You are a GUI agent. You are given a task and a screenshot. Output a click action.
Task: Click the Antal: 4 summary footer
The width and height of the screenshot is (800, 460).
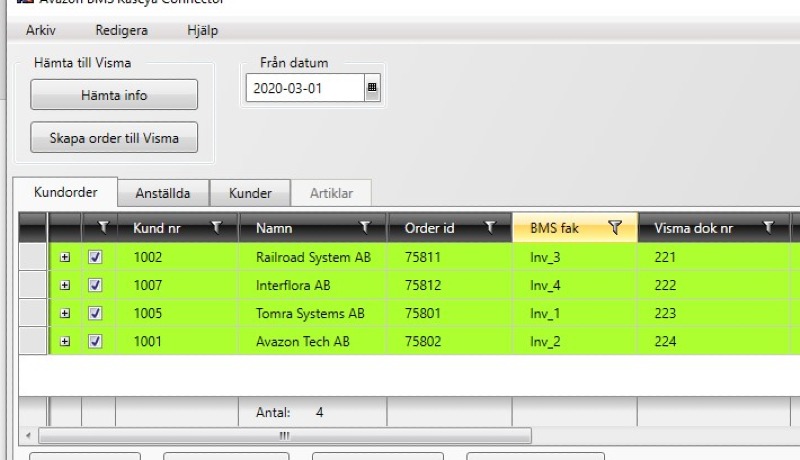pos(289,412)
